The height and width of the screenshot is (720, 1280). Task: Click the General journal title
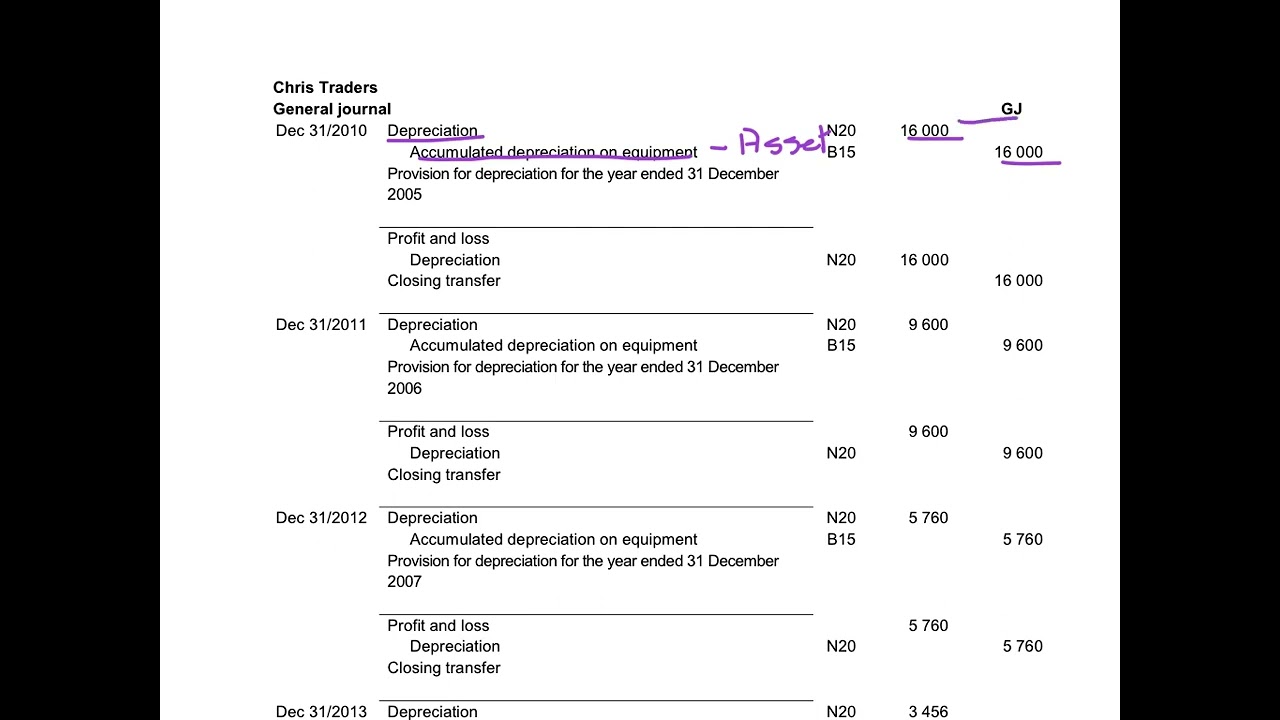(332, 109)
